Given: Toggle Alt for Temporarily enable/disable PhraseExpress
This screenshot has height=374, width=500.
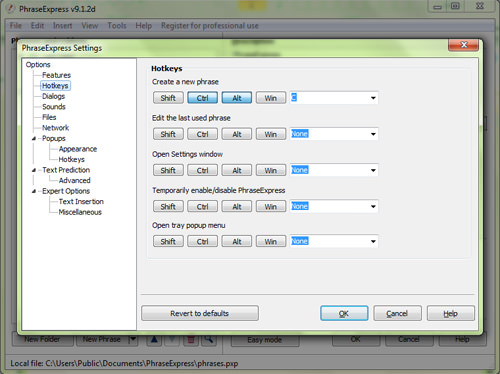Looking at the screenshot, I should pos(237,206).
